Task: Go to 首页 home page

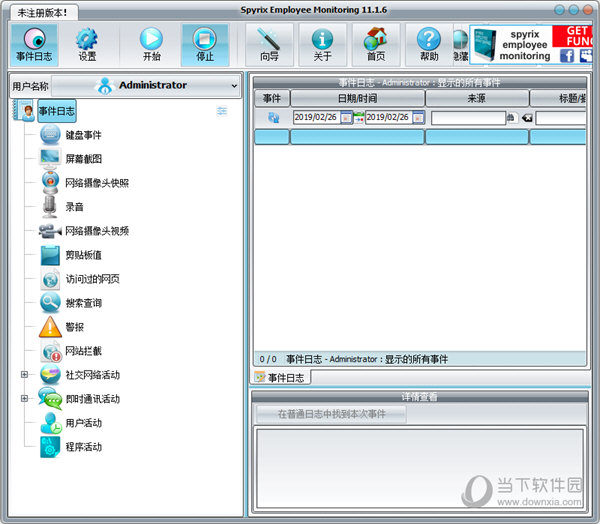Action: tap(376, 45)
